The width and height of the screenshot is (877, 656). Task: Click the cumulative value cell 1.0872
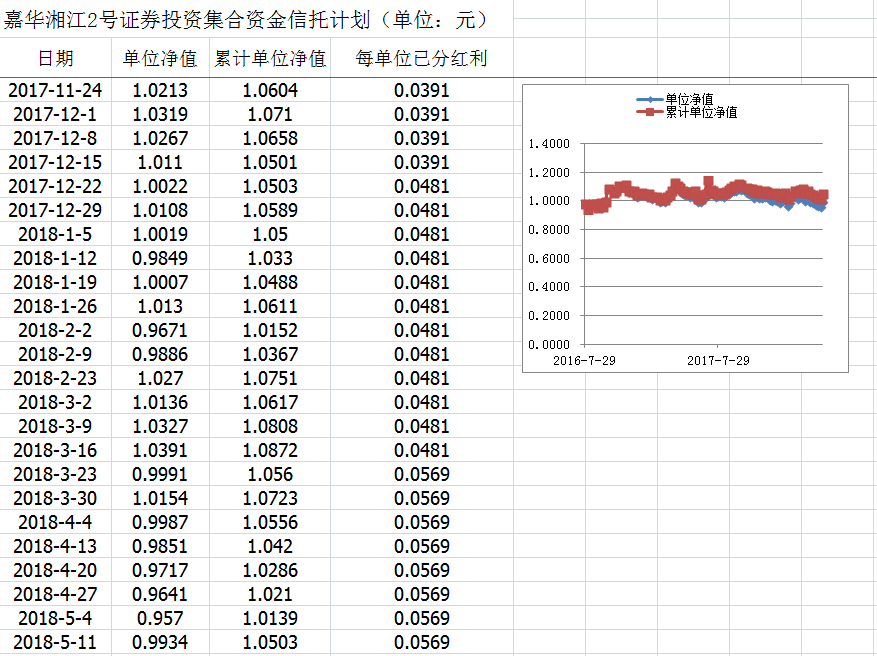270,450
